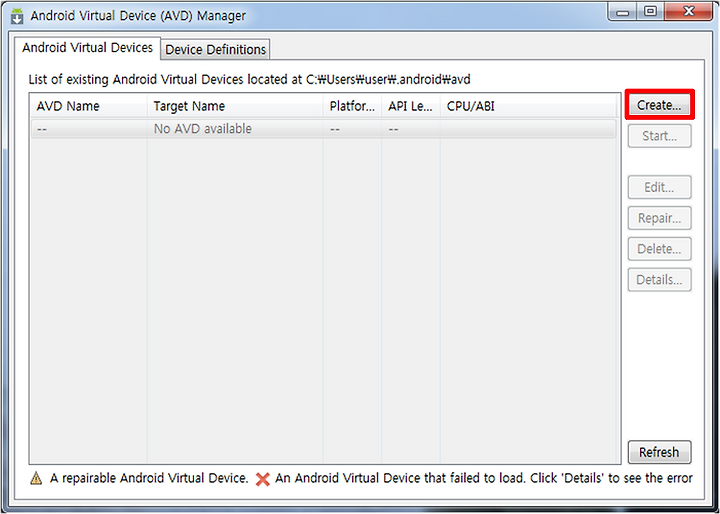The width and height of the screenshot is (720, 514).
Task: Click the Delete... button
Action: pyautogui.click(x=659, y=249)
